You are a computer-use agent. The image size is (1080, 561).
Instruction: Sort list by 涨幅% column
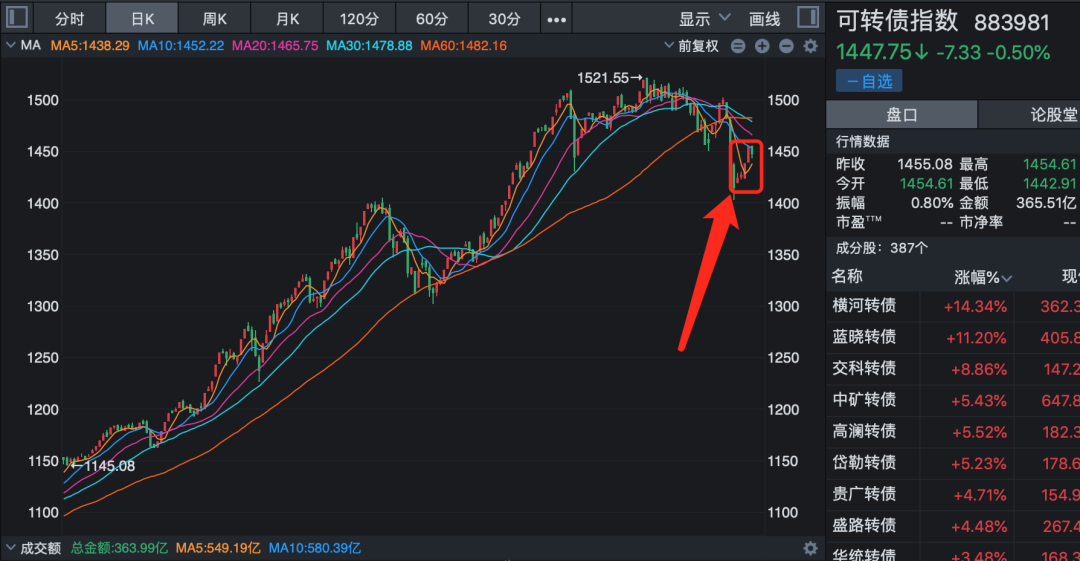point(982,277)
